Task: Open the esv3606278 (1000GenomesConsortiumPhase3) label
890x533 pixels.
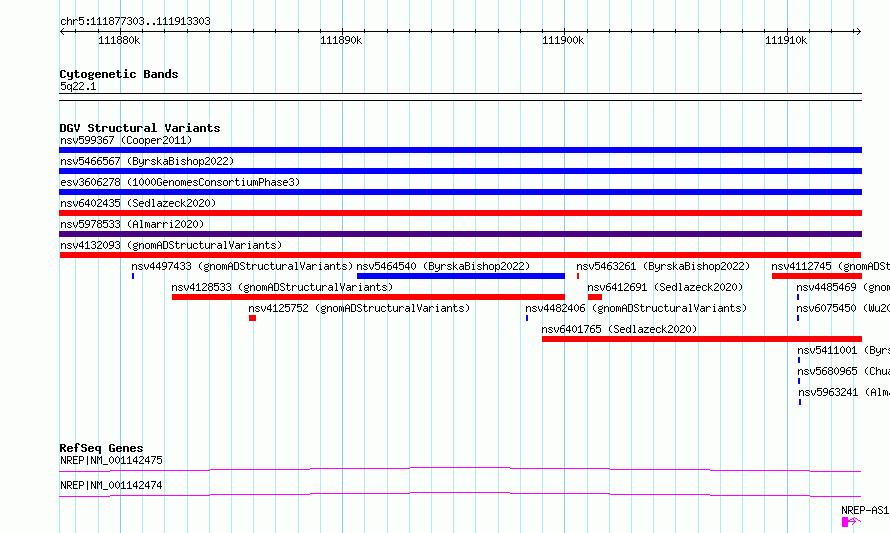Action: click(180, 182)
